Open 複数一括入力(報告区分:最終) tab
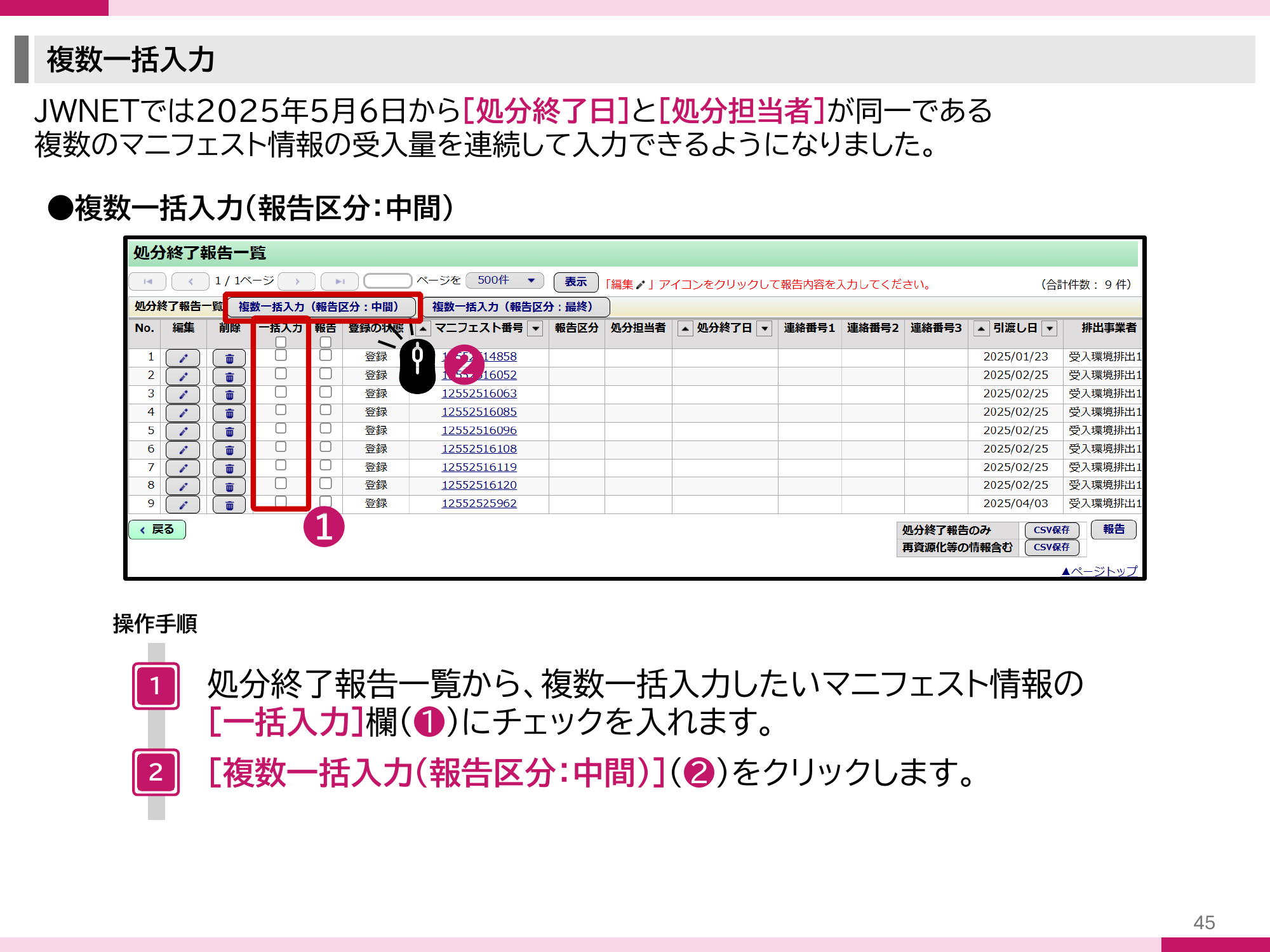 click(516, 307)
